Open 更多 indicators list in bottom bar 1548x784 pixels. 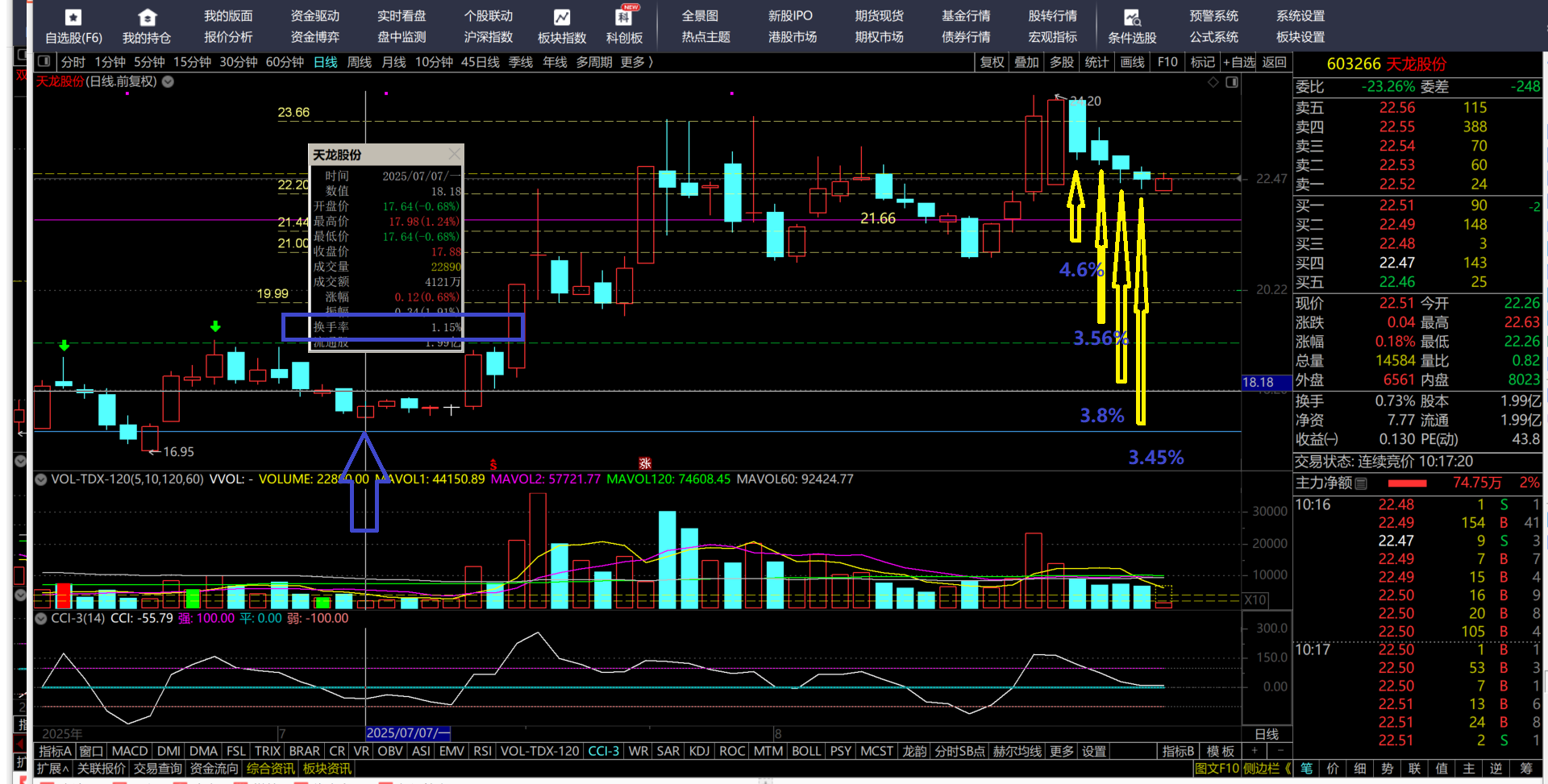[x=1061, y=751]
